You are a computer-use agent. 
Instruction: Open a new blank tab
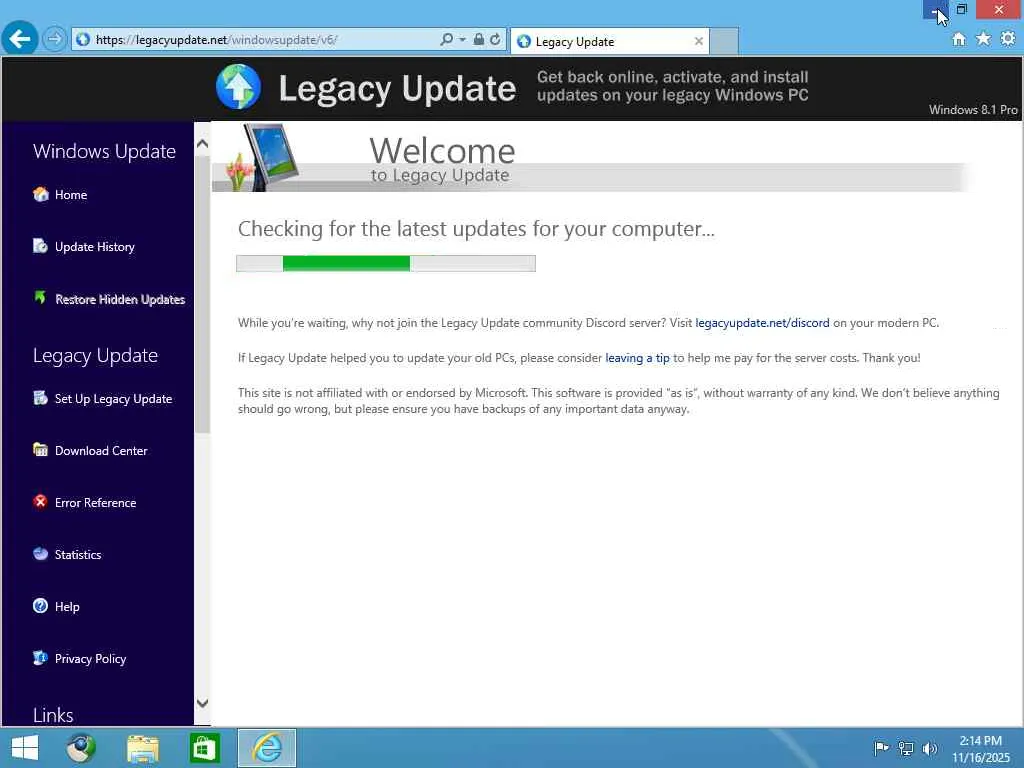pos(724,42)
